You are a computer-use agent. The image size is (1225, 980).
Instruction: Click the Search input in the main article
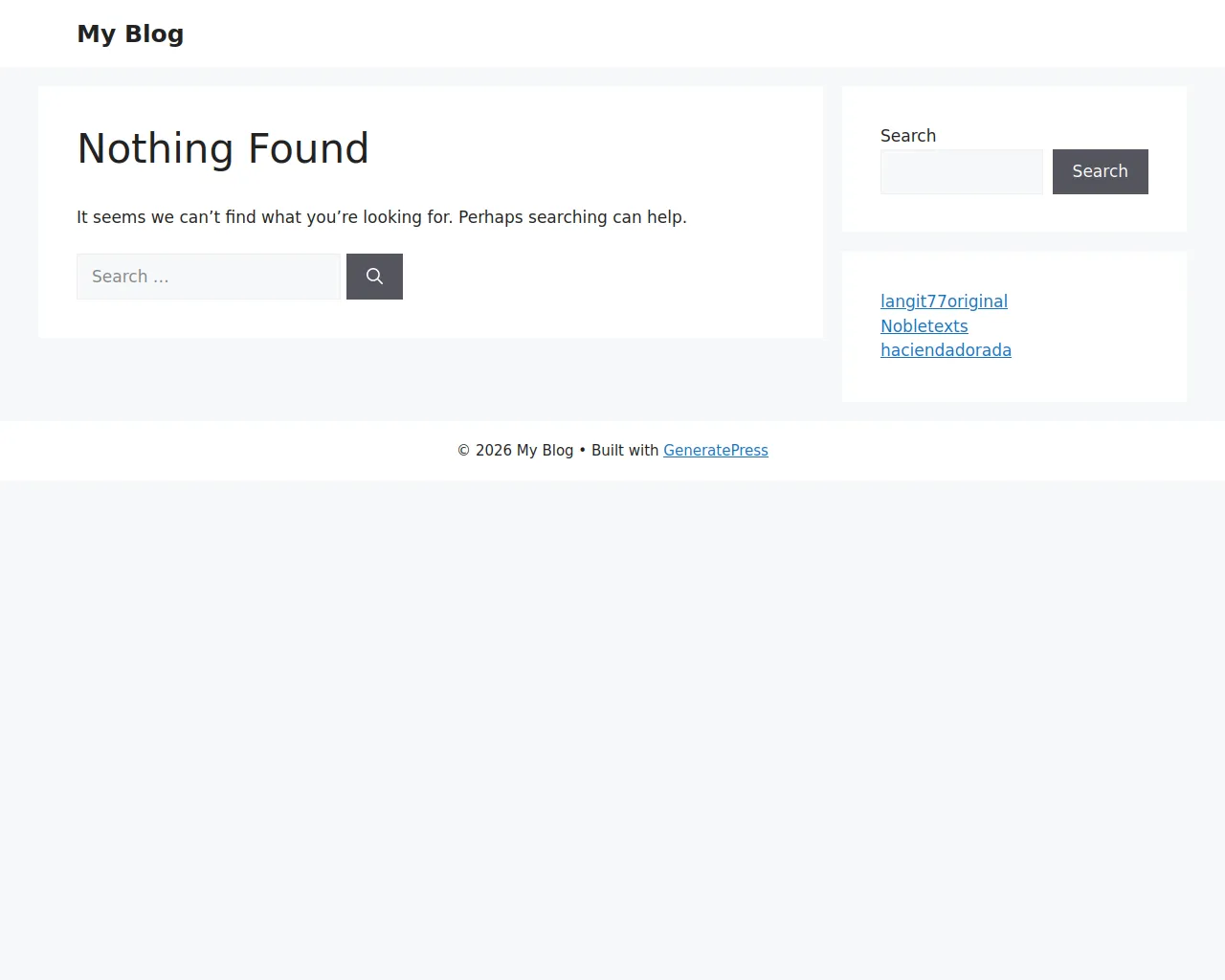(208, 276)
